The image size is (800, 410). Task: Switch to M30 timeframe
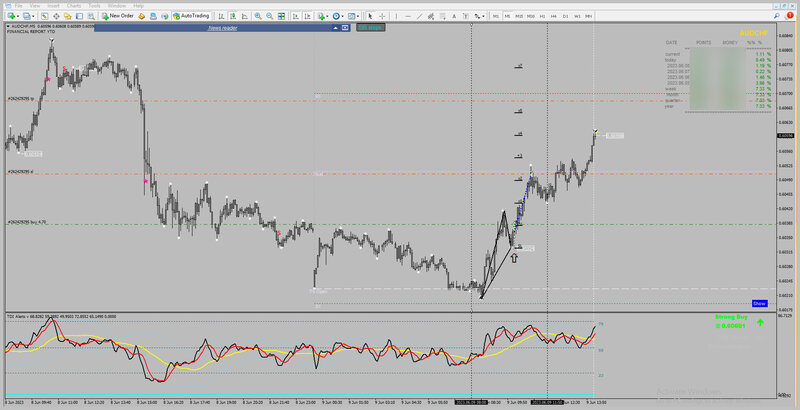coord(531,16)
